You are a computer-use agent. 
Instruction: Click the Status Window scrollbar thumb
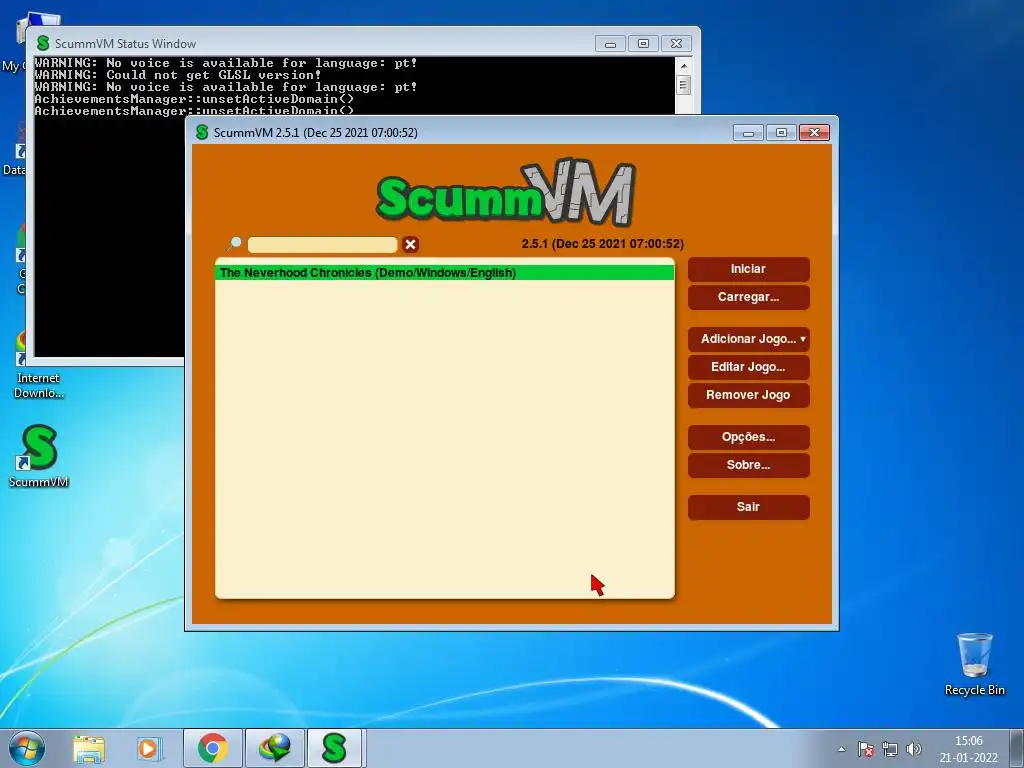684,85
